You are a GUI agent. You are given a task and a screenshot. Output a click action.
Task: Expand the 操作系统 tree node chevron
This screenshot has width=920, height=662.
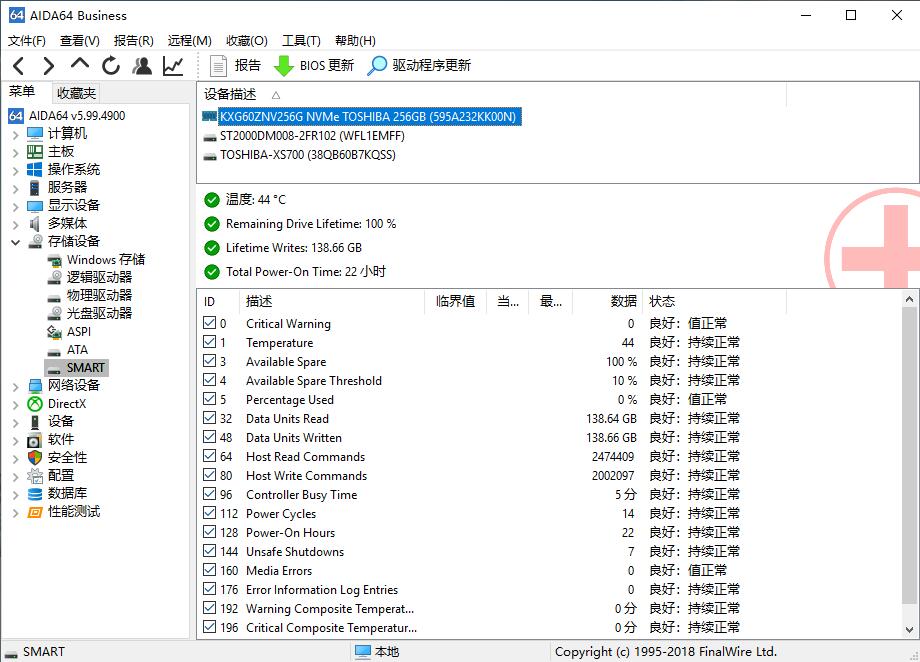tap(16, 171)
